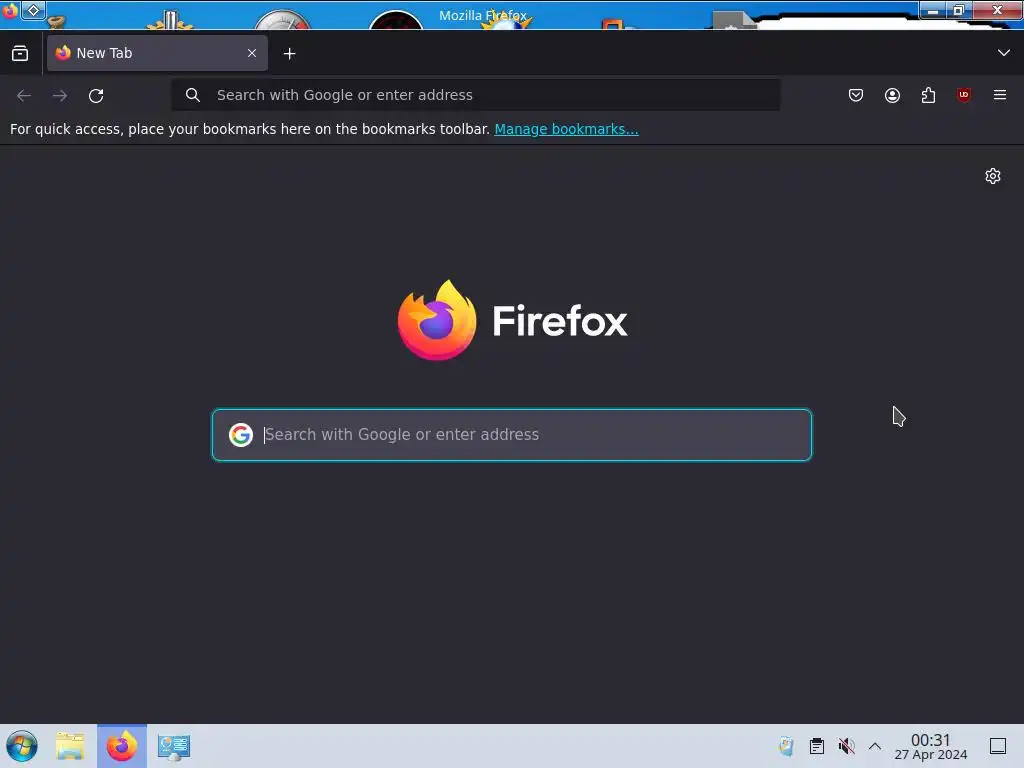Open the application hamburger menu

coord(1000,95)
